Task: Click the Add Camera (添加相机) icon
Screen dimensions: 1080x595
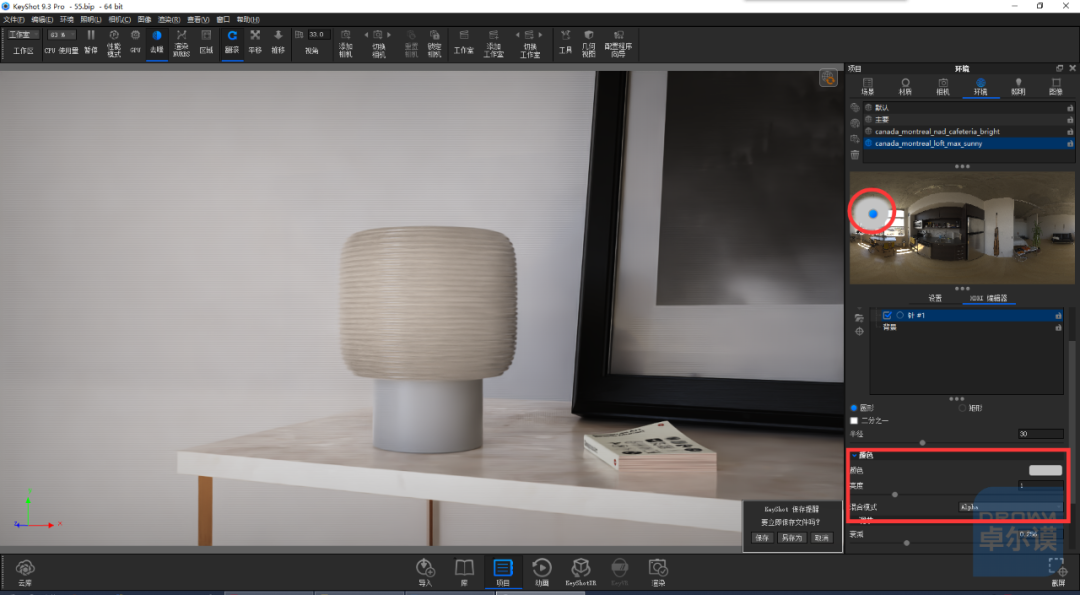Action: (x=346, y=35)
